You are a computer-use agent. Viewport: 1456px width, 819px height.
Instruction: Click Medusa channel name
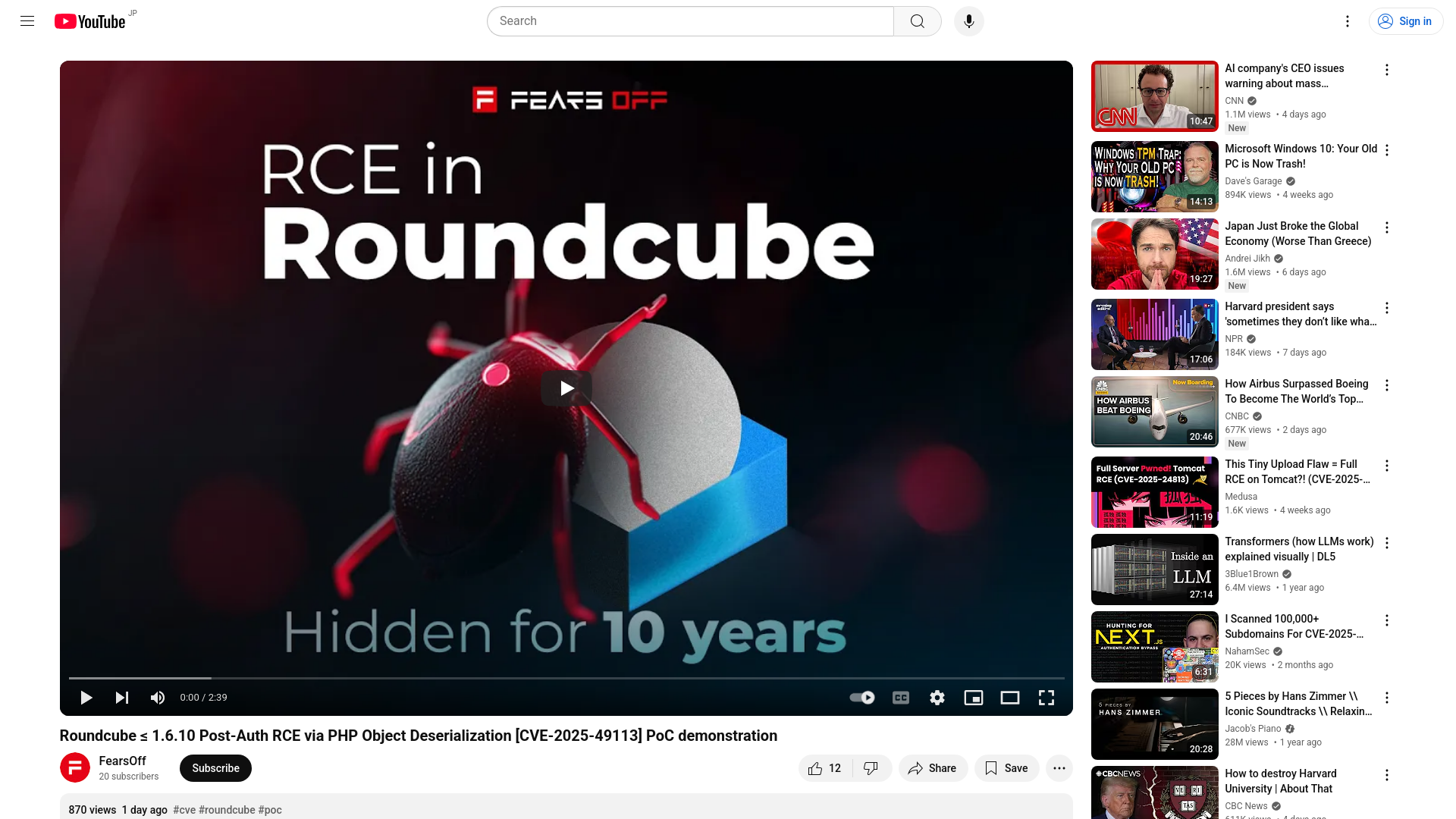(1241, 497)
